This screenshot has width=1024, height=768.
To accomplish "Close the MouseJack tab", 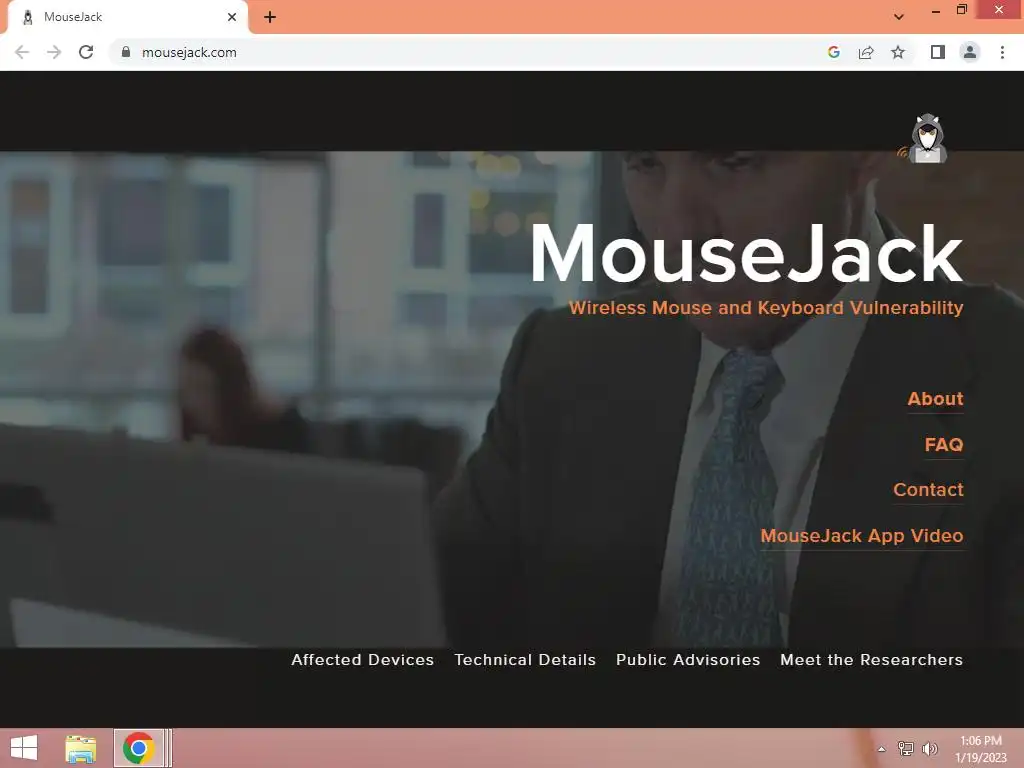I will 232,17.
